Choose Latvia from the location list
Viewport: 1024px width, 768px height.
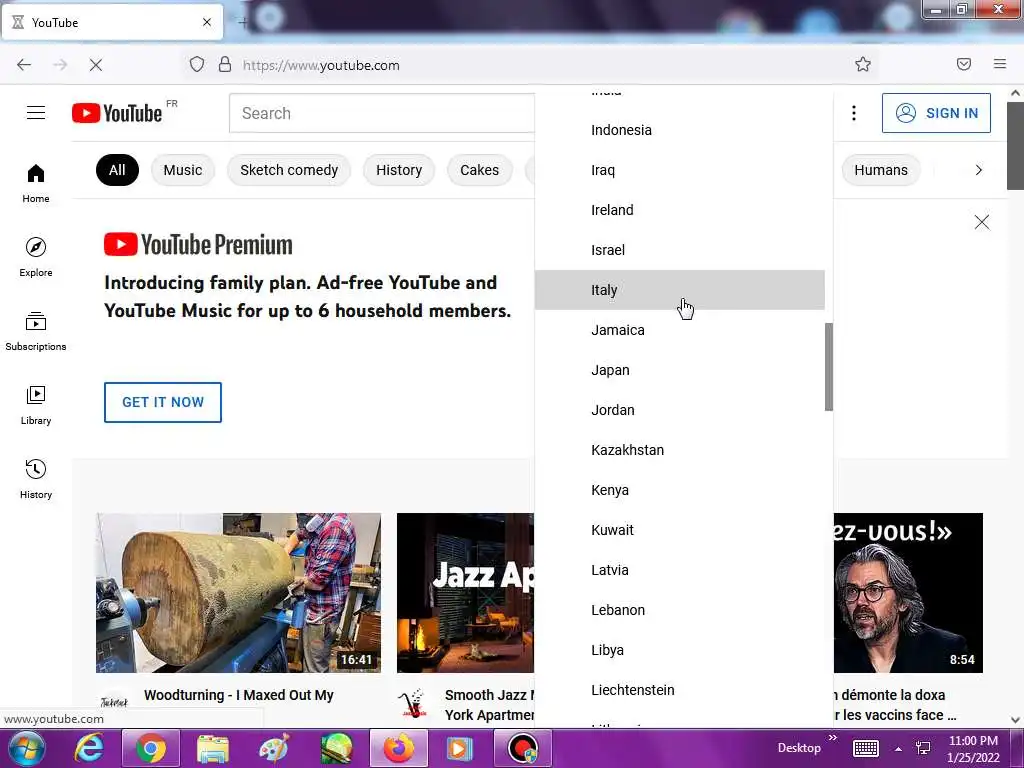tap(679, 570)
